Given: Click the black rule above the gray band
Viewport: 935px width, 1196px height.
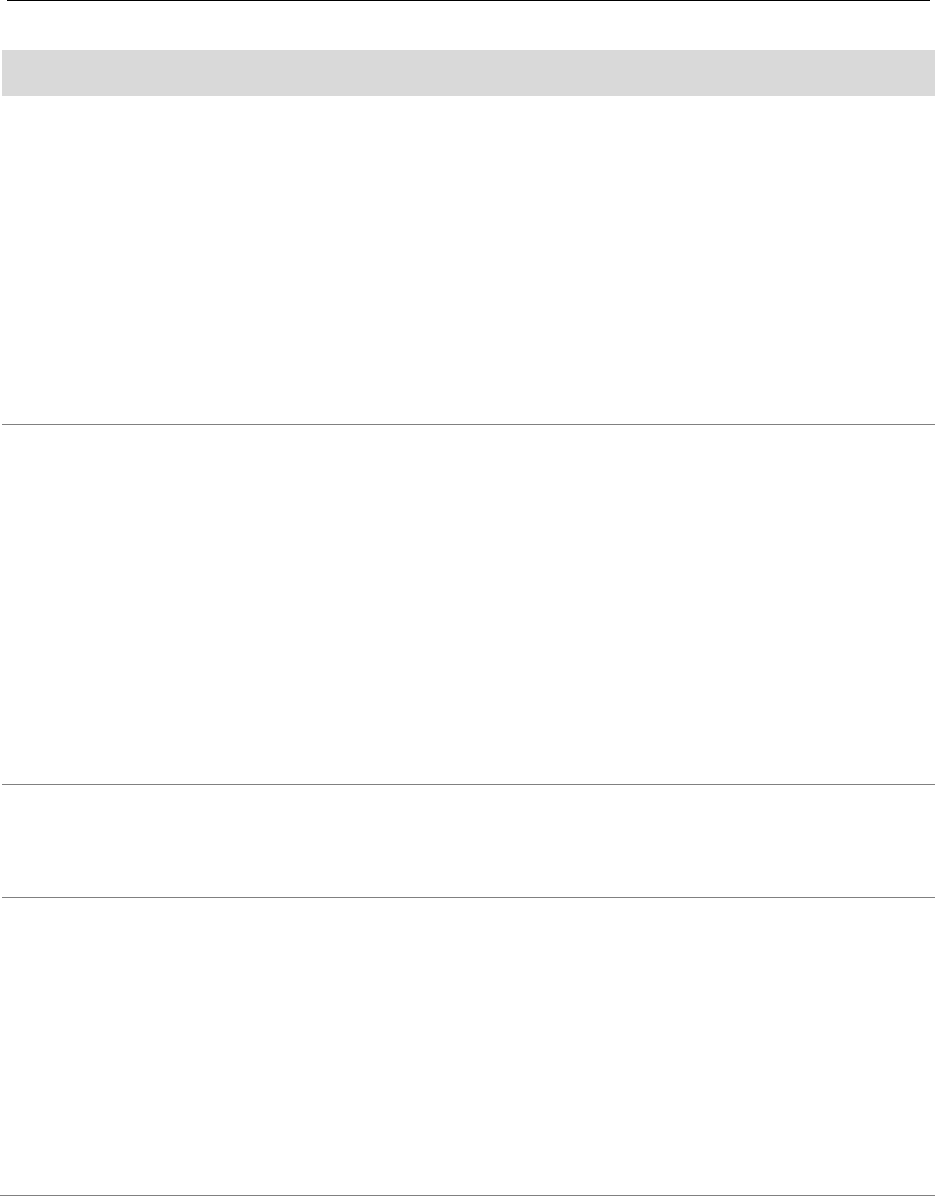Looking at the screenshot, I should tap(468, 1).
